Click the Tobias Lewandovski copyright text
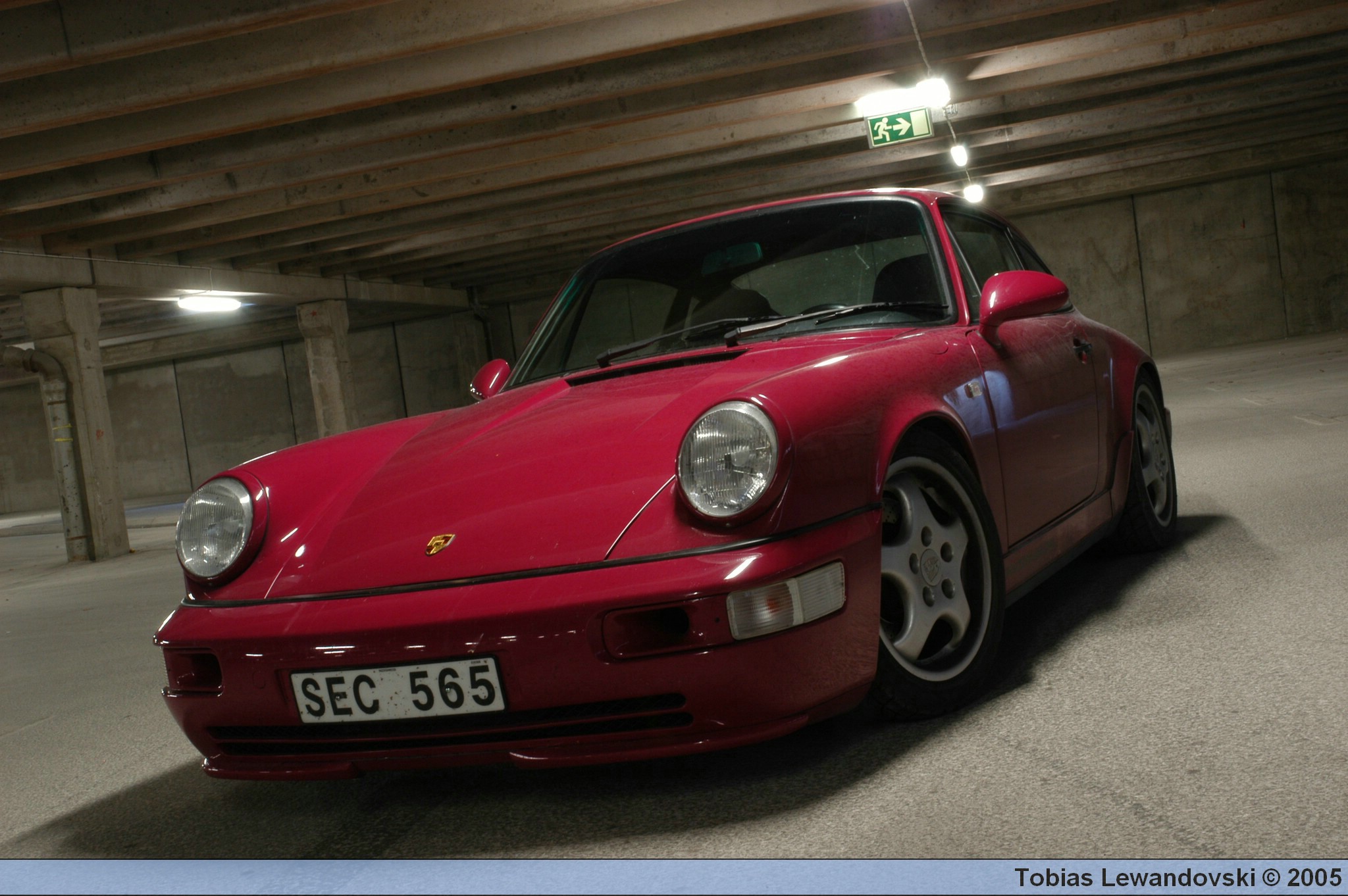Viewport: 1348px width, 896px height. pos(1177,878)
